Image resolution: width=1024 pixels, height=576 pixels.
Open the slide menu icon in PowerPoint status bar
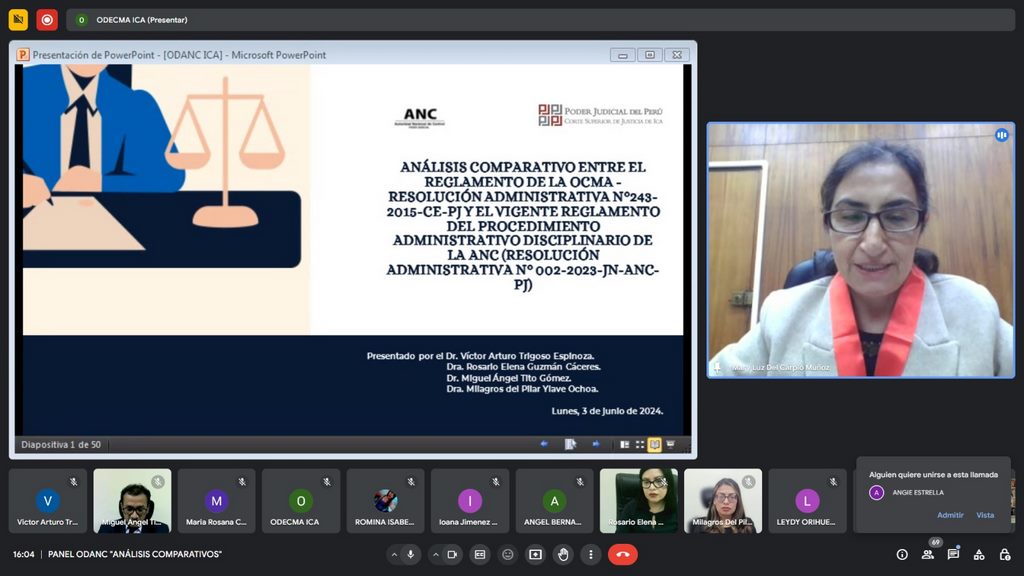(570, 444)
